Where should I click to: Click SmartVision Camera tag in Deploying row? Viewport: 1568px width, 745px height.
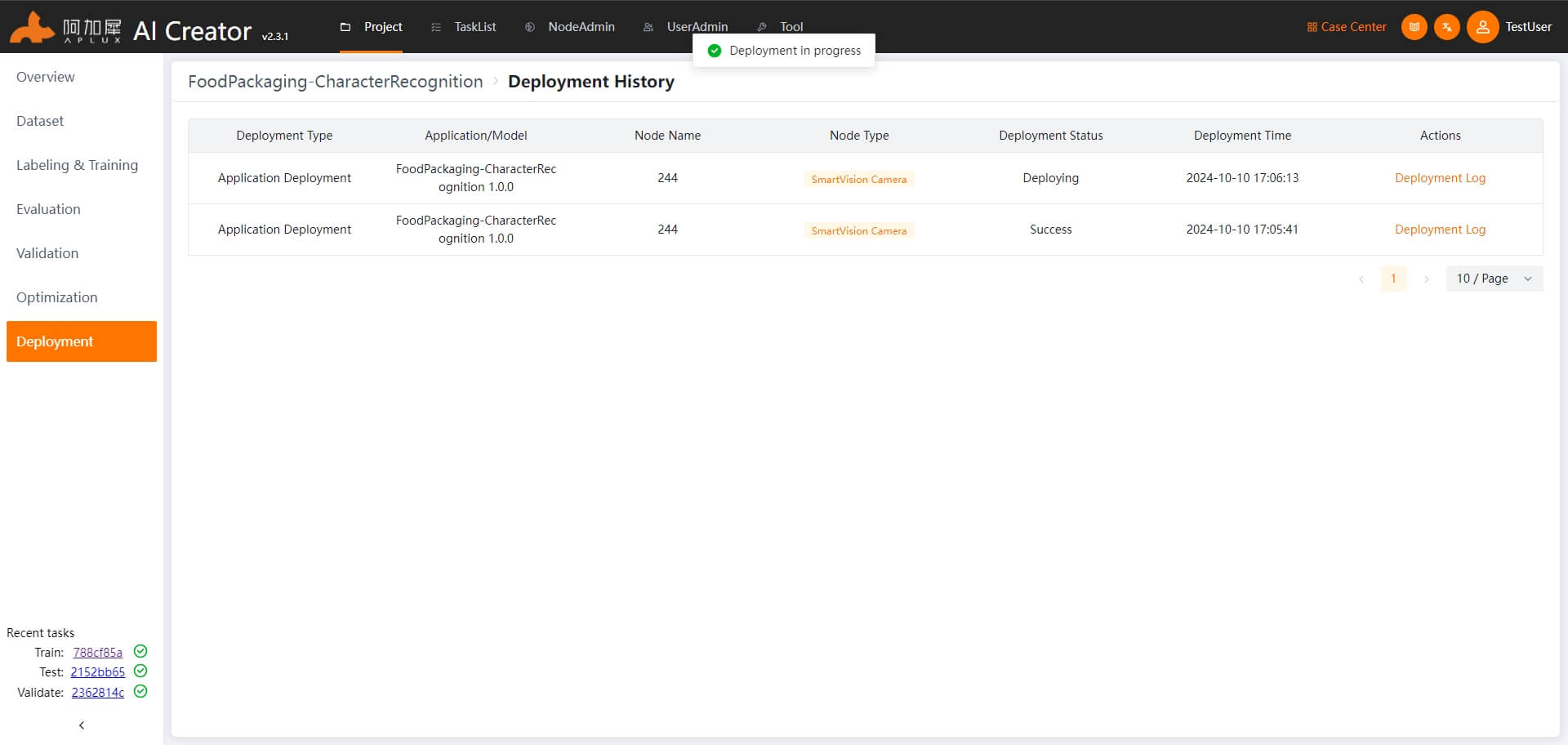[858, 179]
